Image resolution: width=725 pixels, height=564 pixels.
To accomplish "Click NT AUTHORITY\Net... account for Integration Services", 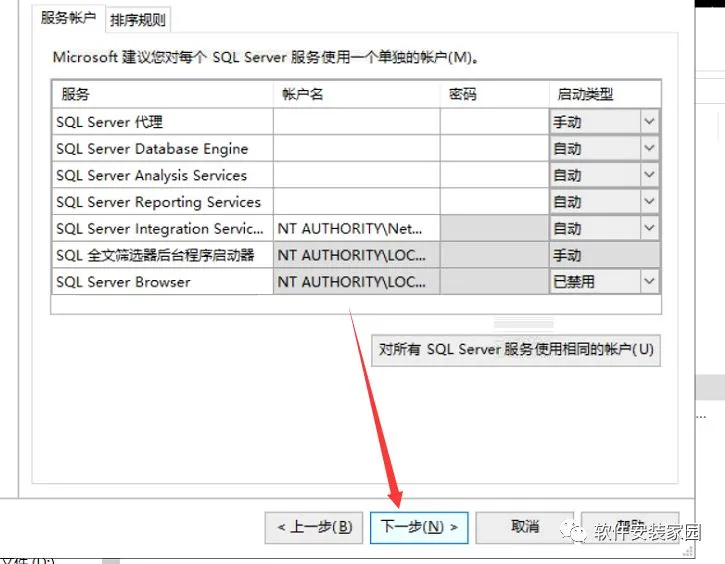I will click(x=356, y=228).
